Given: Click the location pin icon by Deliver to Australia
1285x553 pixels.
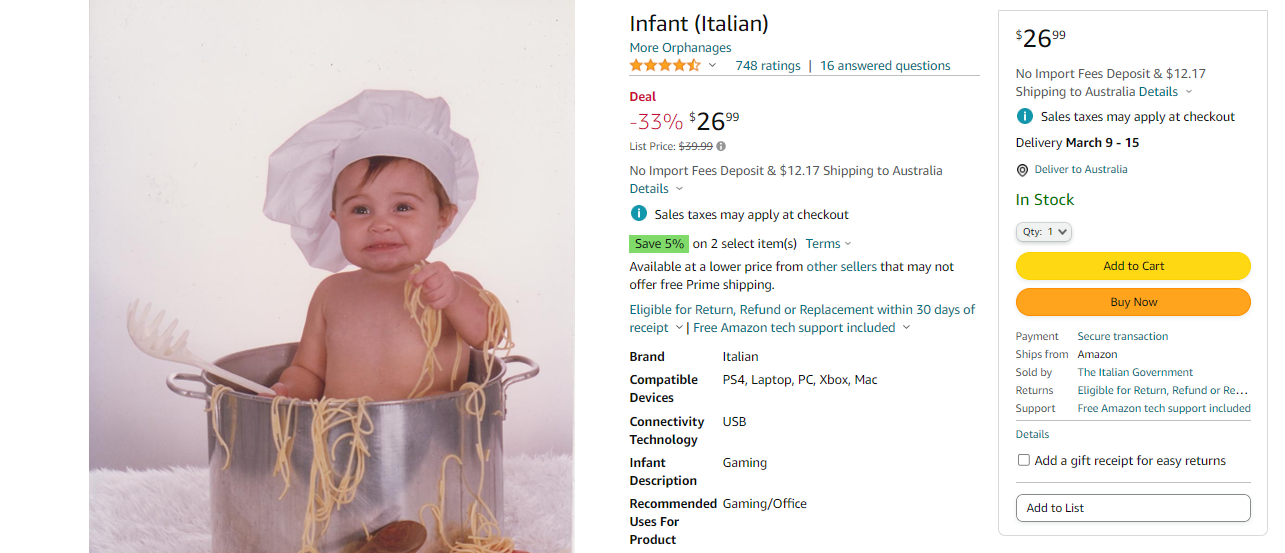Looking at the screenshot, I should click(x=1022, y=170).
